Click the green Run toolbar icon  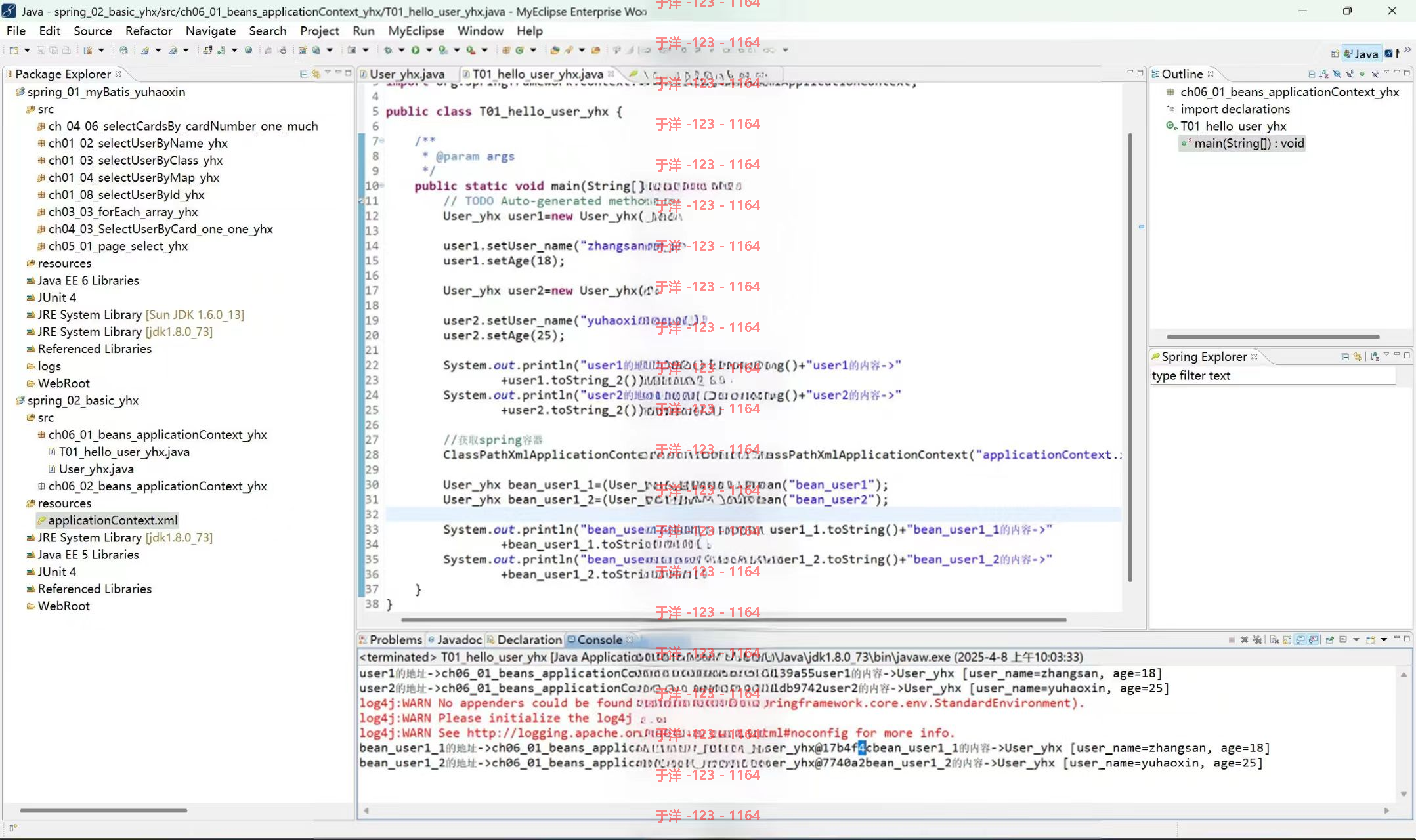coord(416,50)
